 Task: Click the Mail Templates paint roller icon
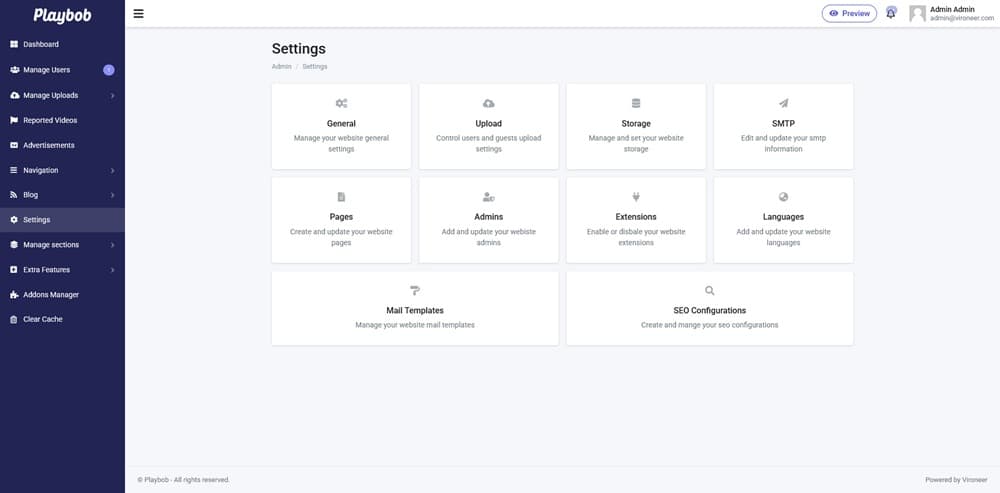pos(415,290)
